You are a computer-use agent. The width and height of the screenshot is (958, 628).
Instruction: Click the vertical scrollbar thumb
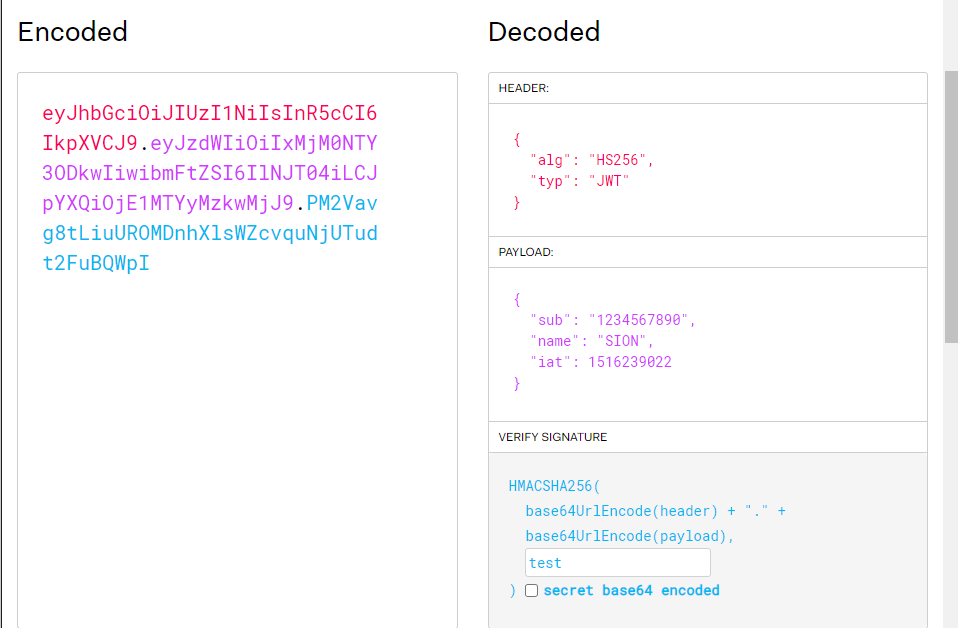click(951, 206)
